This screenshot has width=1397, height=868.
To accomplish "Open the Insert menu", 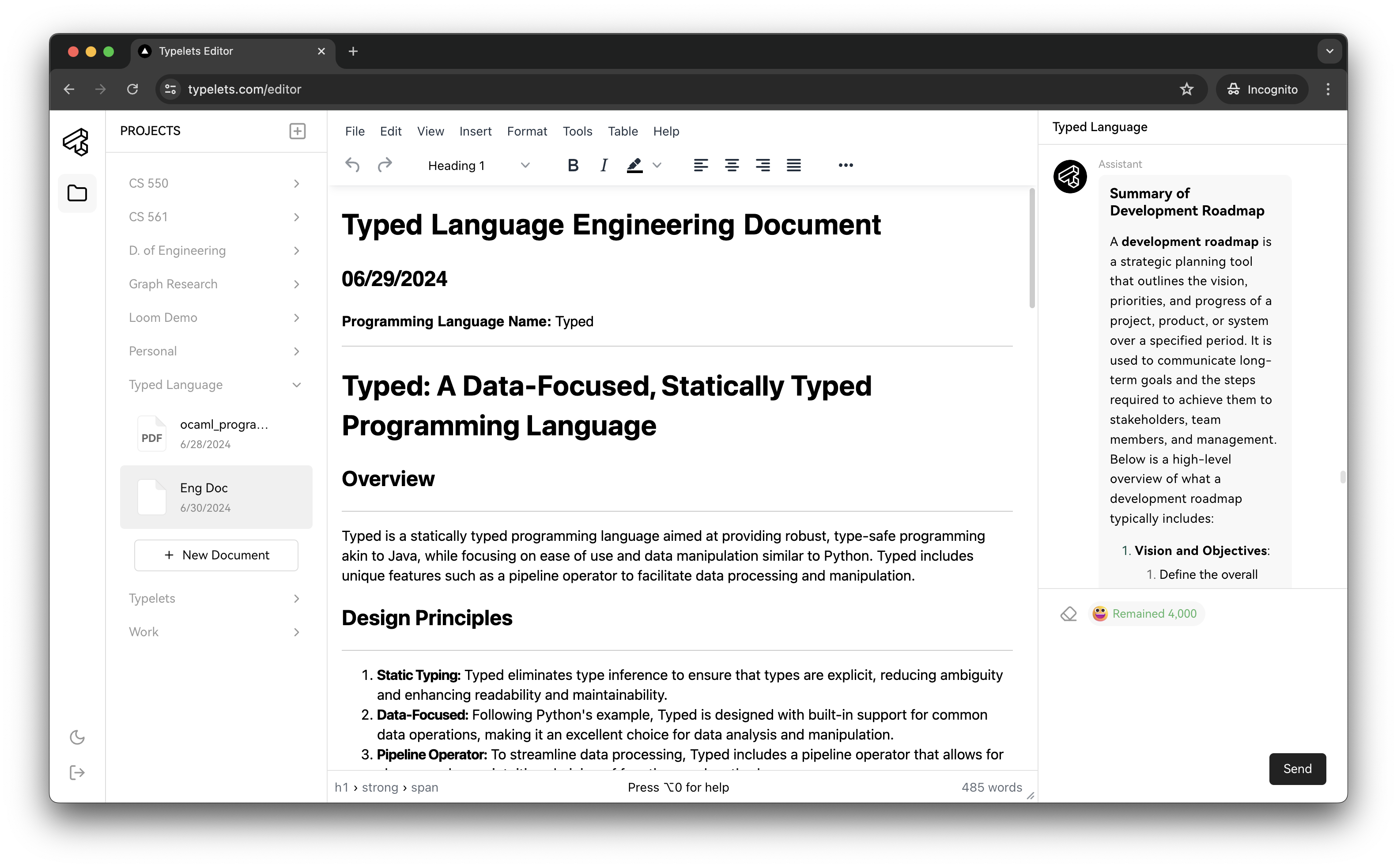I will tap(475, 132).
